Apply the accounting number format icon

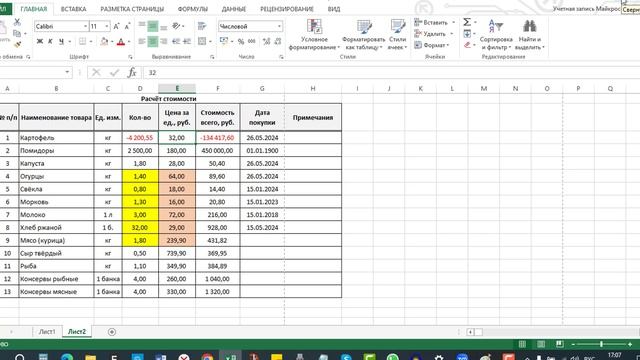click(224, 41)
